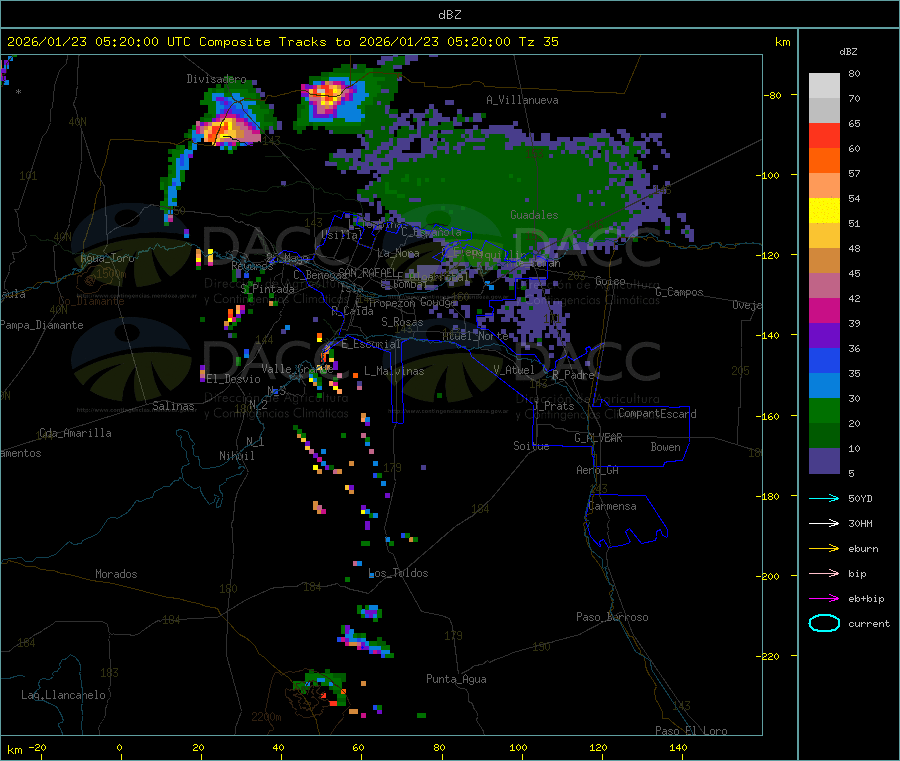This screenshot has width=900, height=761.
Task: Click the 'J_Prats' map label
Action: (553, 406)
